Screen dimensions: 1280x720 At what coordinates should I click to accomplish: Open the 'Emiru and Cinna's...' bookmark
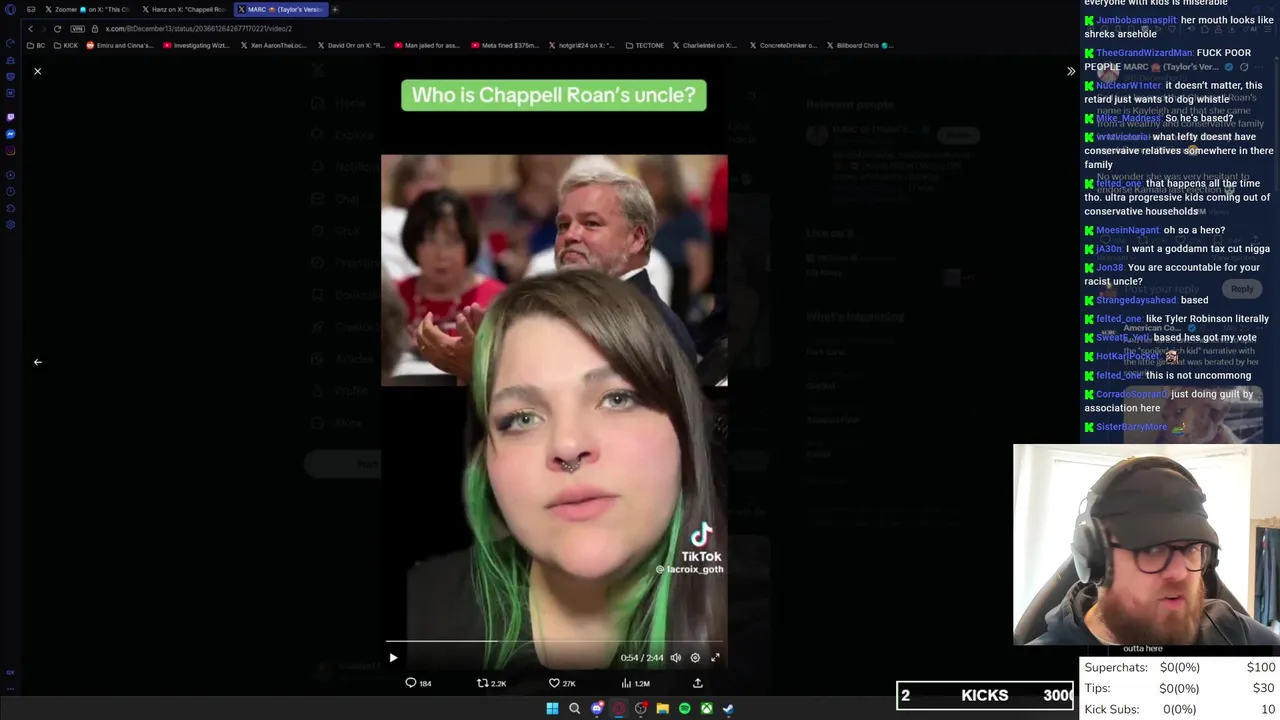120,45
